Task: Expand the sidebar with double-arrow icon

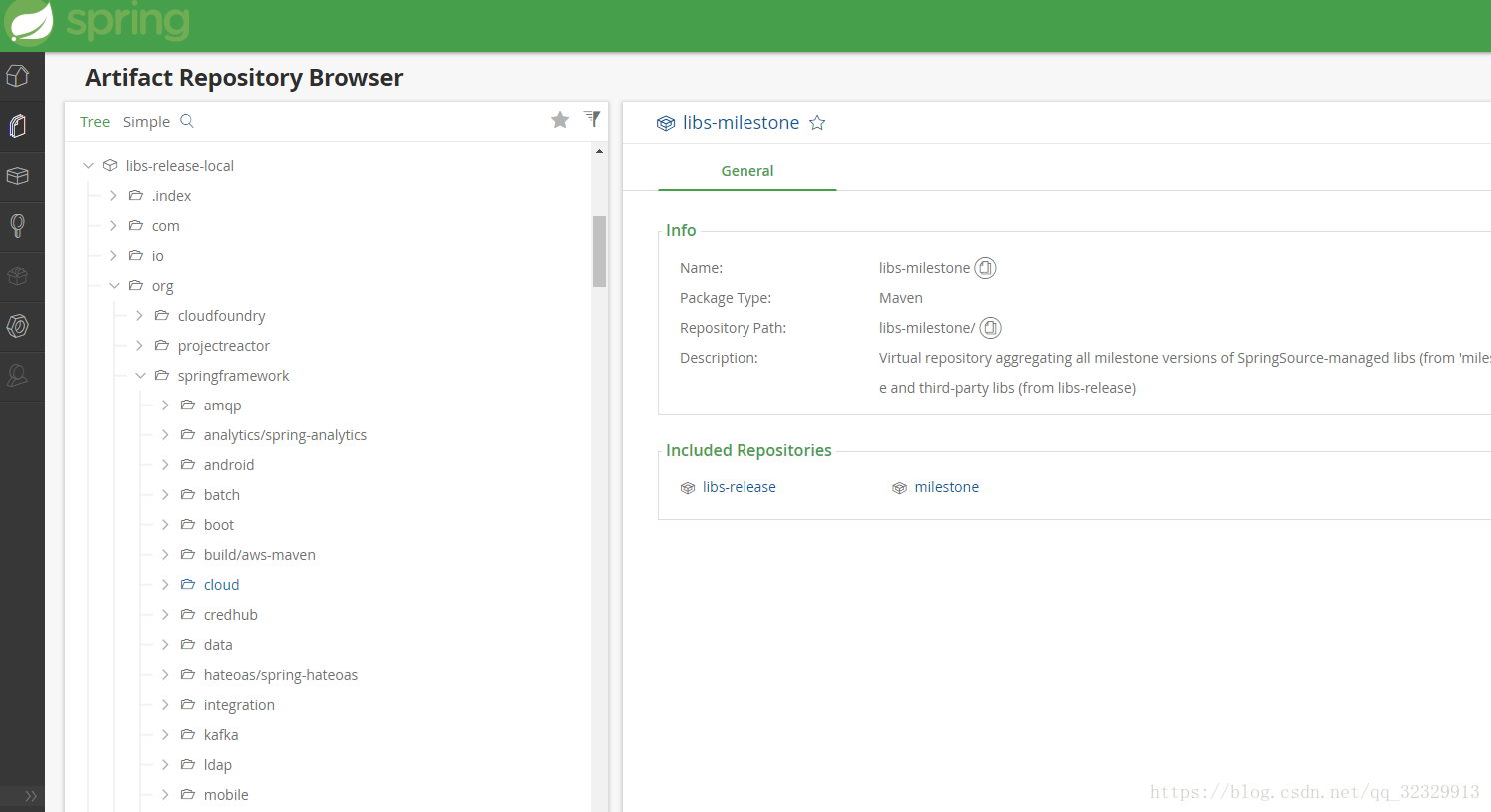Action: click(x=31, y=796)
